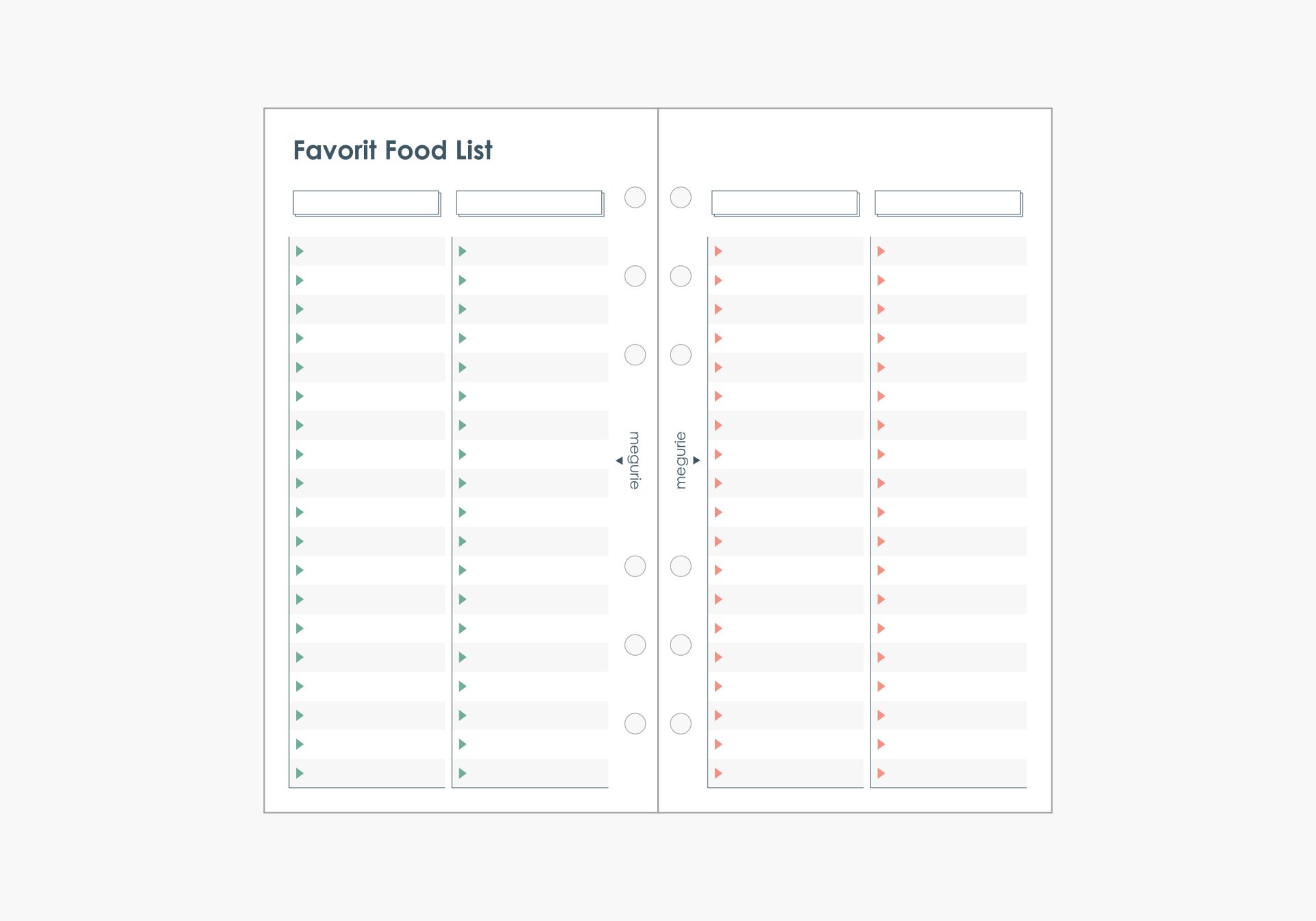Click the top punch hole on right page
1316x921 pixels.
pyautogui.click(x=681, y=197)
